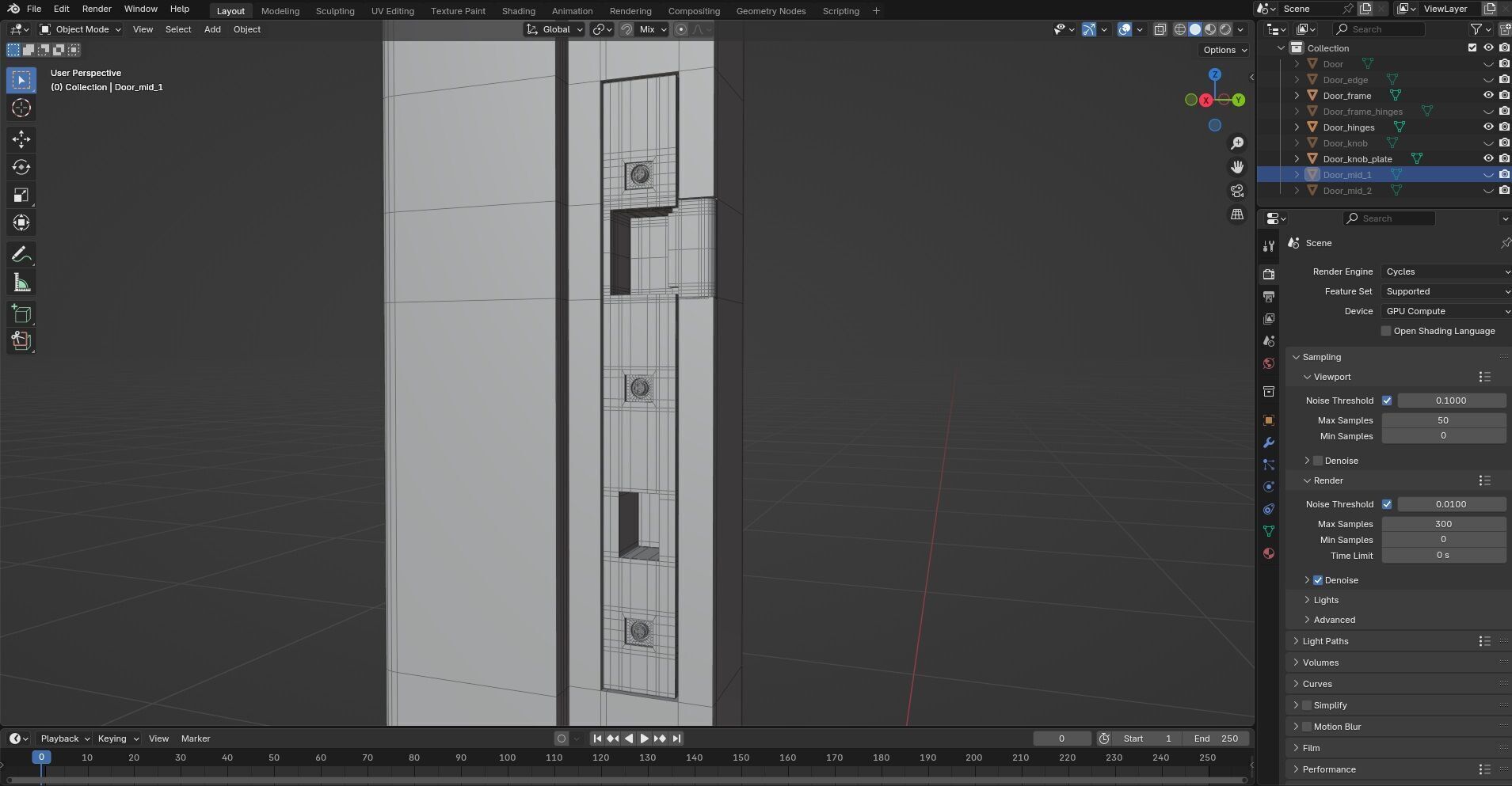Viewport: 1512px width, 786px height.
Task: Open View Layer properties tab icon
Action: (x=1269, y=318)
